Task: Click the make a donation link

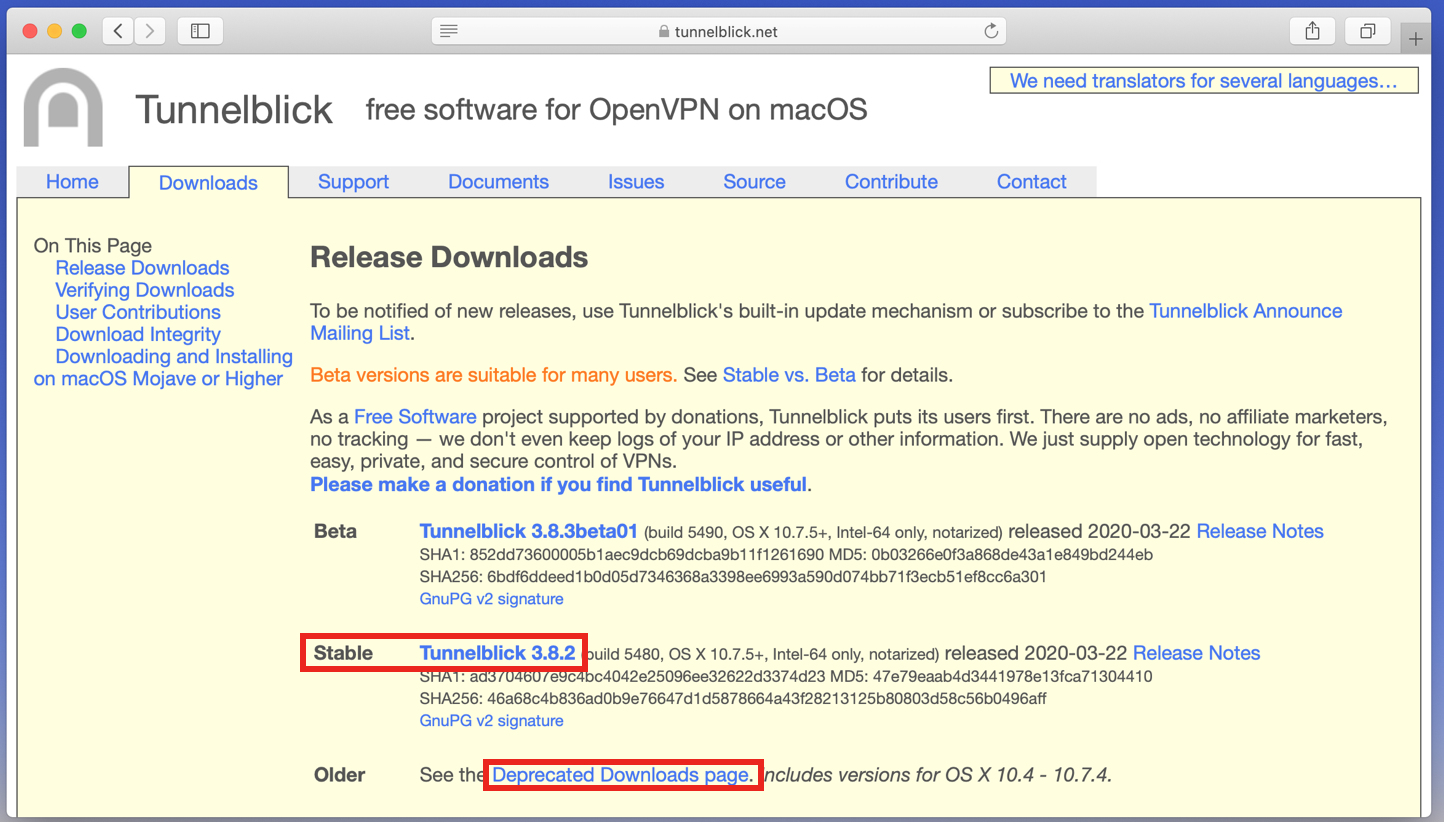Action: [558, 484]
